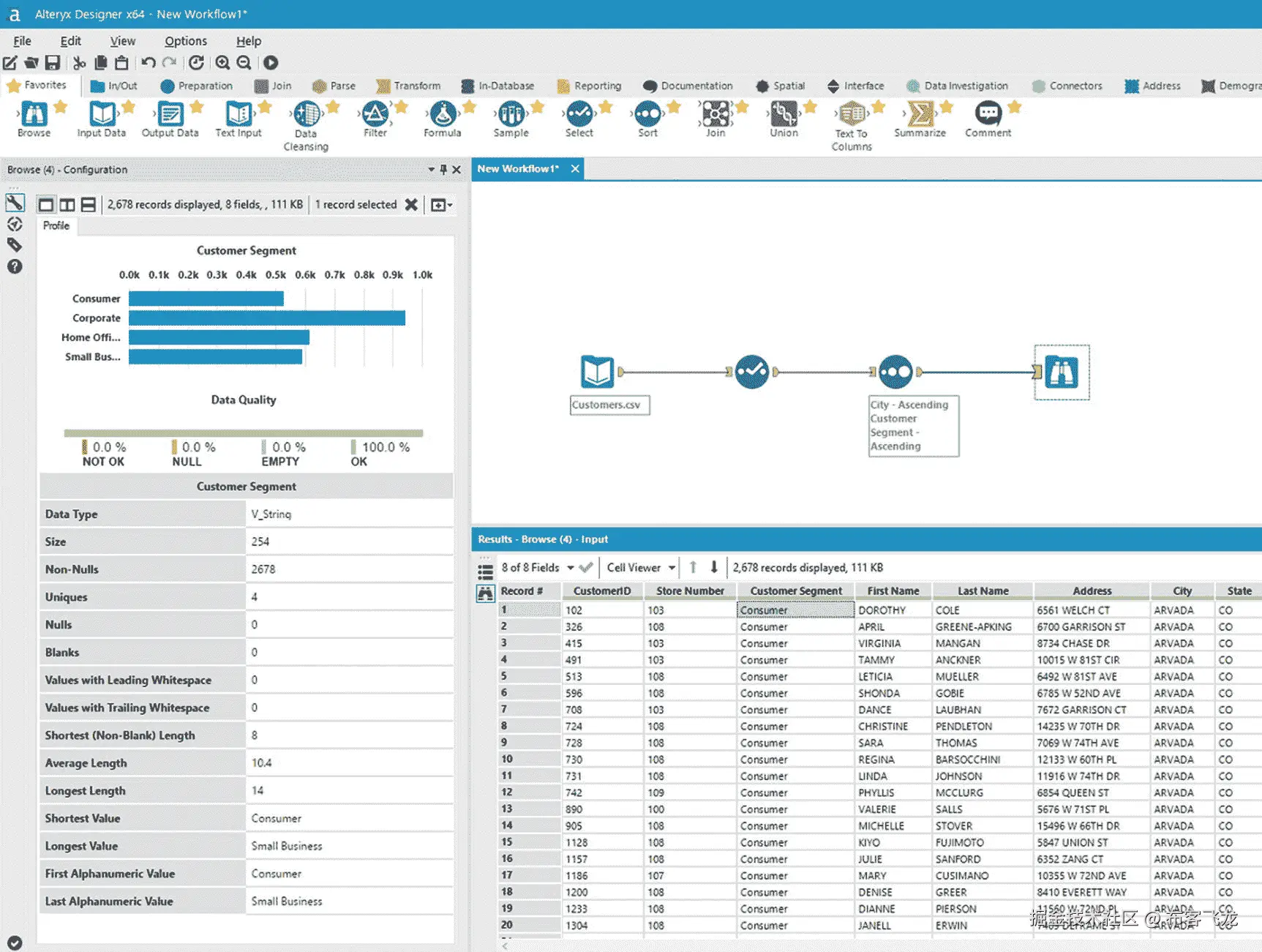The height and width of the screenshot is (952, 1262).
Task: Select the DOROTHY first name cell
Action: click(x=893, y=610)
